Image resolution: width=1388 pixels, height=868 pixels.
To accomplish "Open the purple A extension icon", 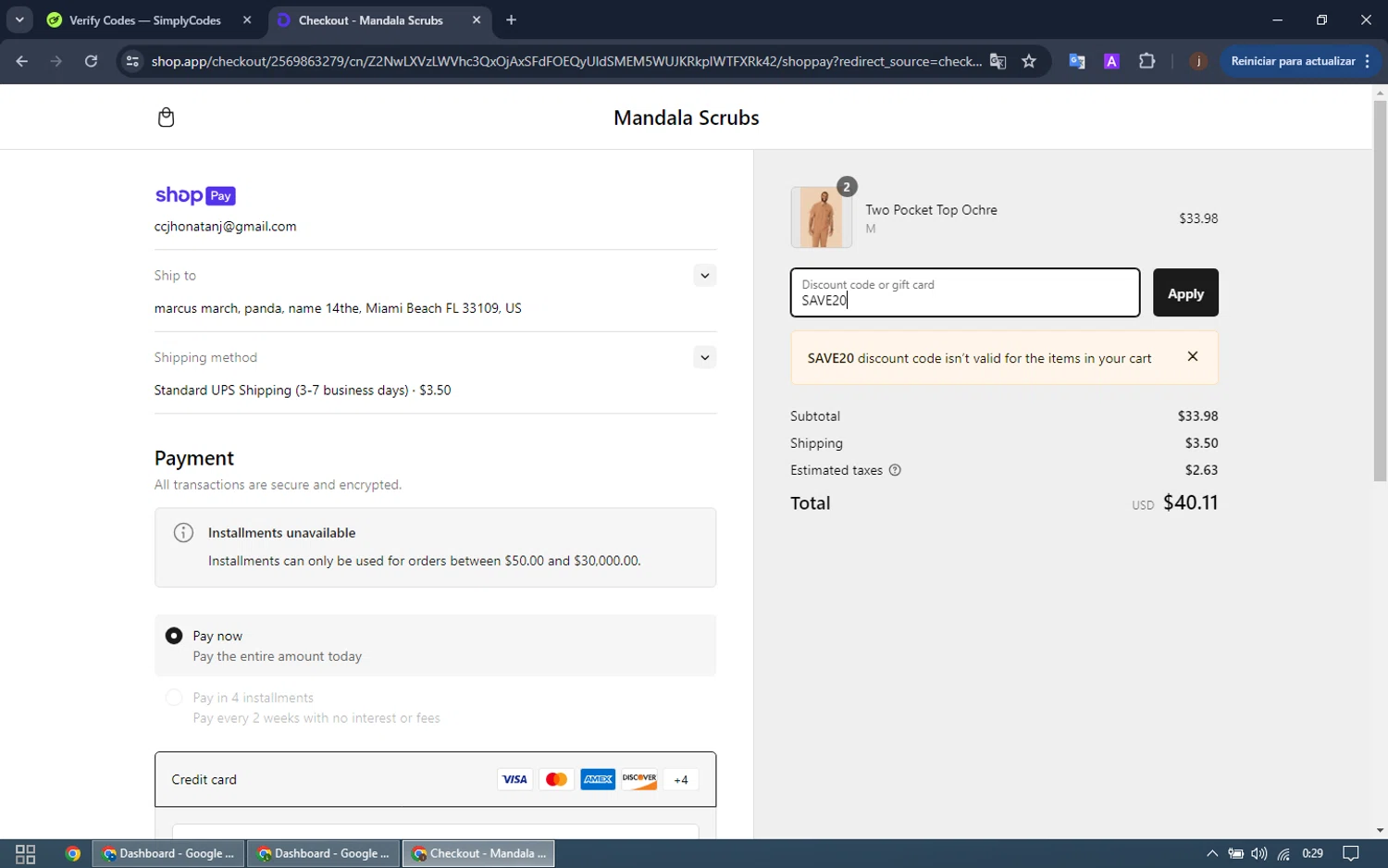I will tap(1112, 61).
